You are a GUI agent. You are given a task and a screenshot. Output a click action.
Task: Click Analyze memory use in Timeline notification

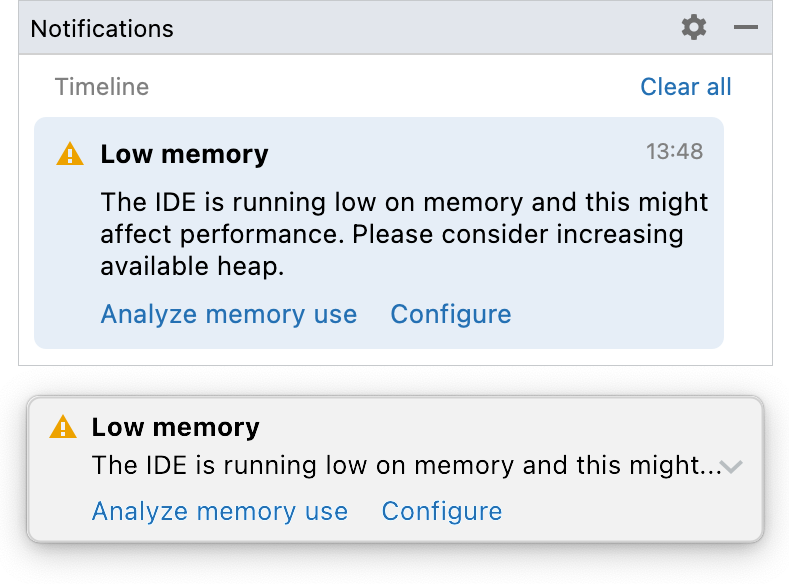(x=229, y=314)
